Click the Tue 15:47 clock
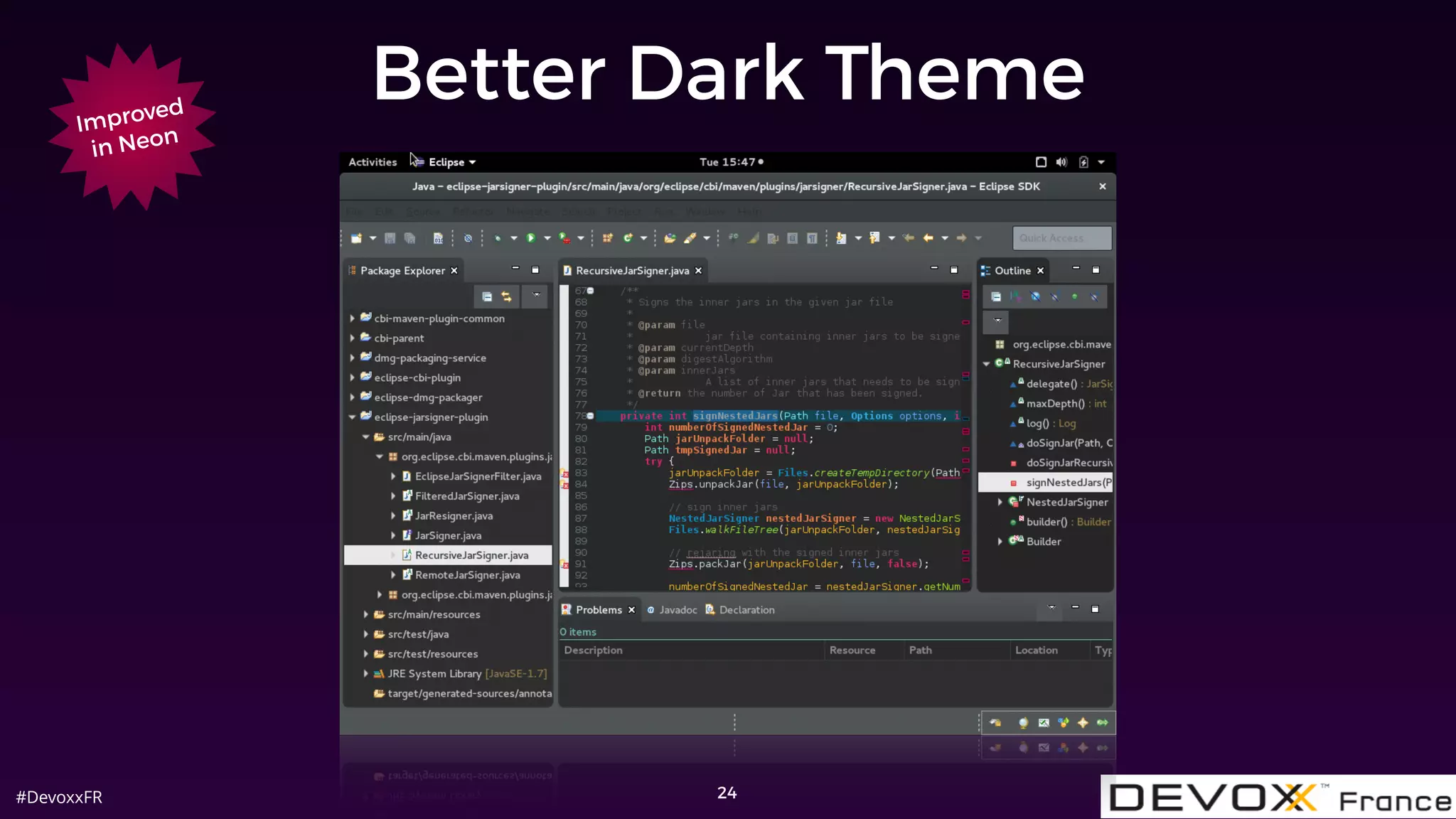The image size is (1456, 819). click(727, 162)
